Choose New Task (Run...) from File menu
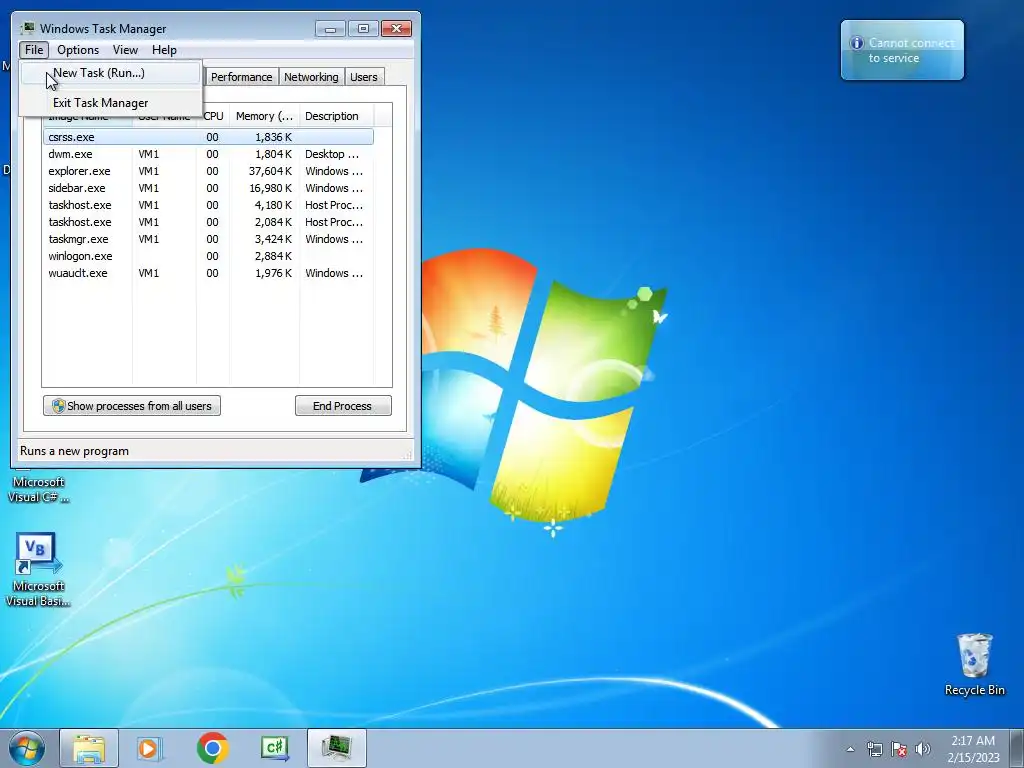The height and width of the screenshot is (768, 1024). pyautogui.click(x=110, y=72)
